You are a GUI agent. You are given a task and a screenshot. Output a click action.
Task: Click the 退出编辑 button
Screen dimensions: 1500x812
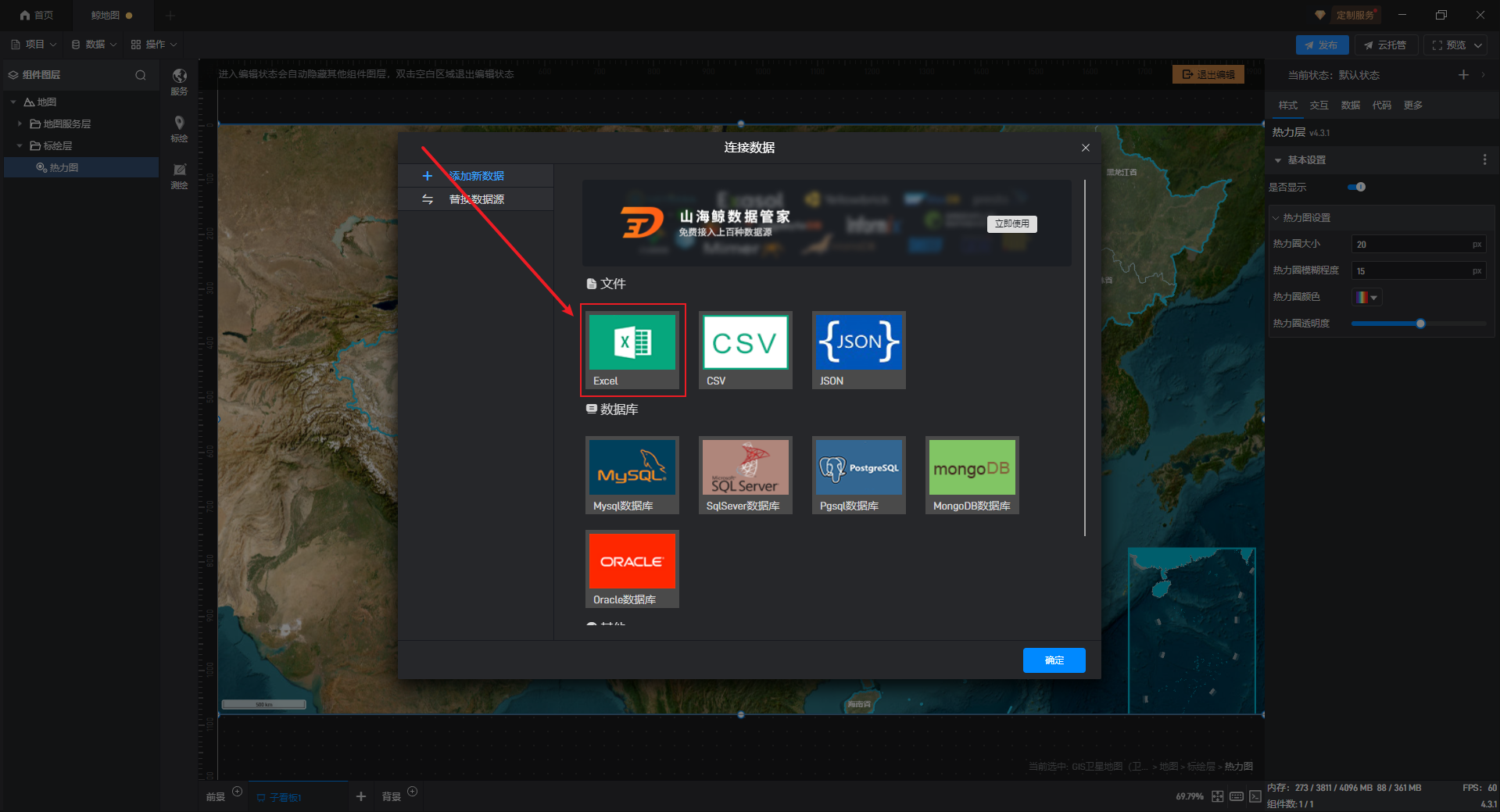coord(1208,74)
